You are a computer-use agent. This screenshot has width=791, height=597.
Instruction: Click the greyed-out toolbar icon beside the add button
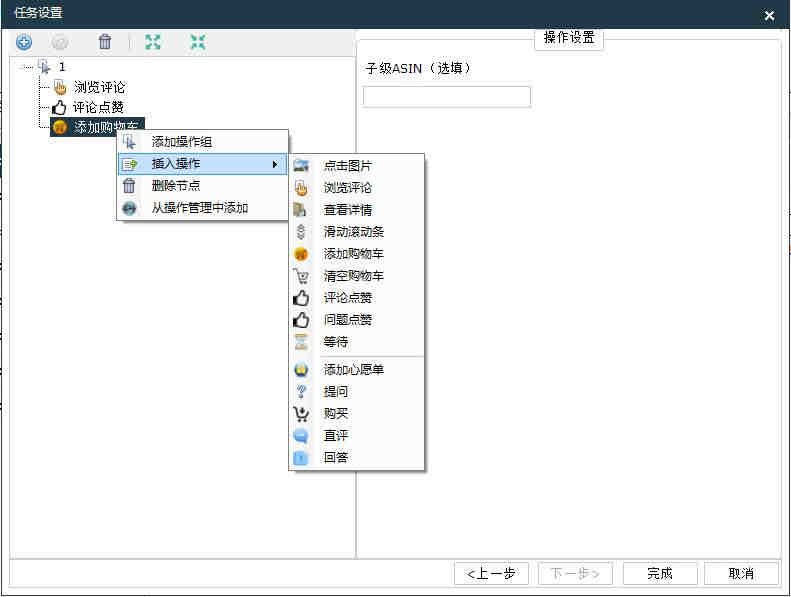60,42
